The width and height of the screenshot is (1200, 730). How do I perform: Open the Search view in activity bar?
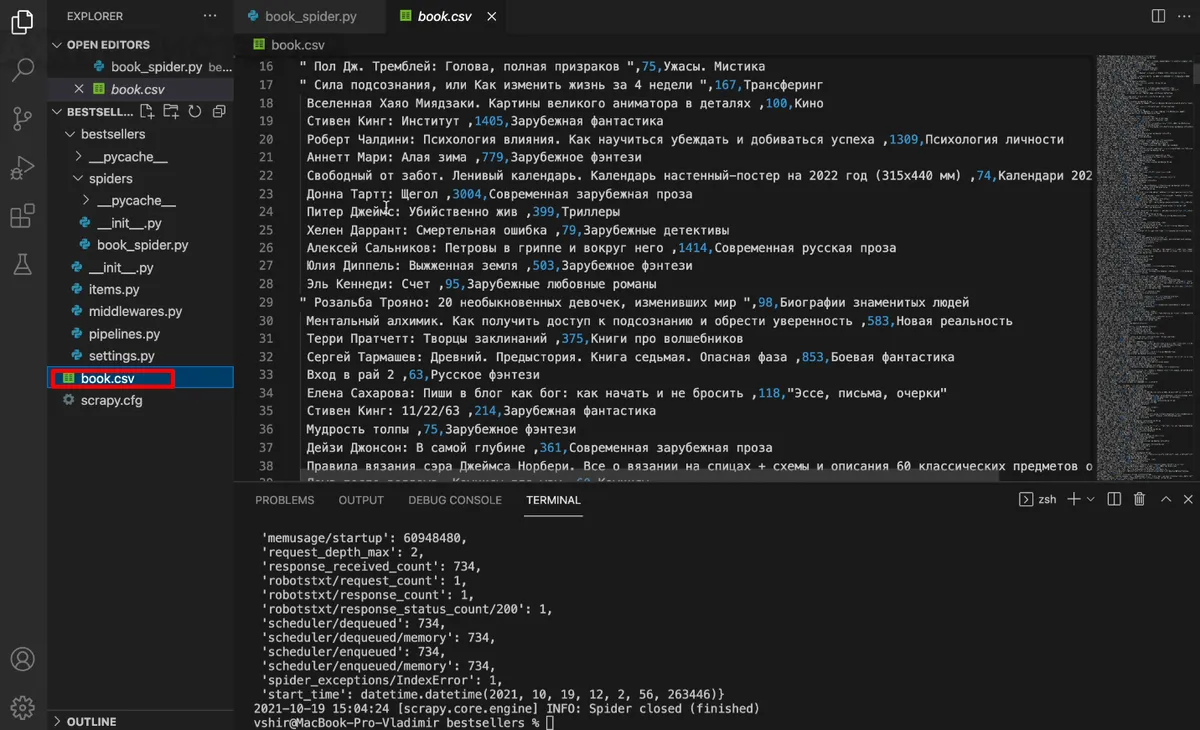(22, 71)
